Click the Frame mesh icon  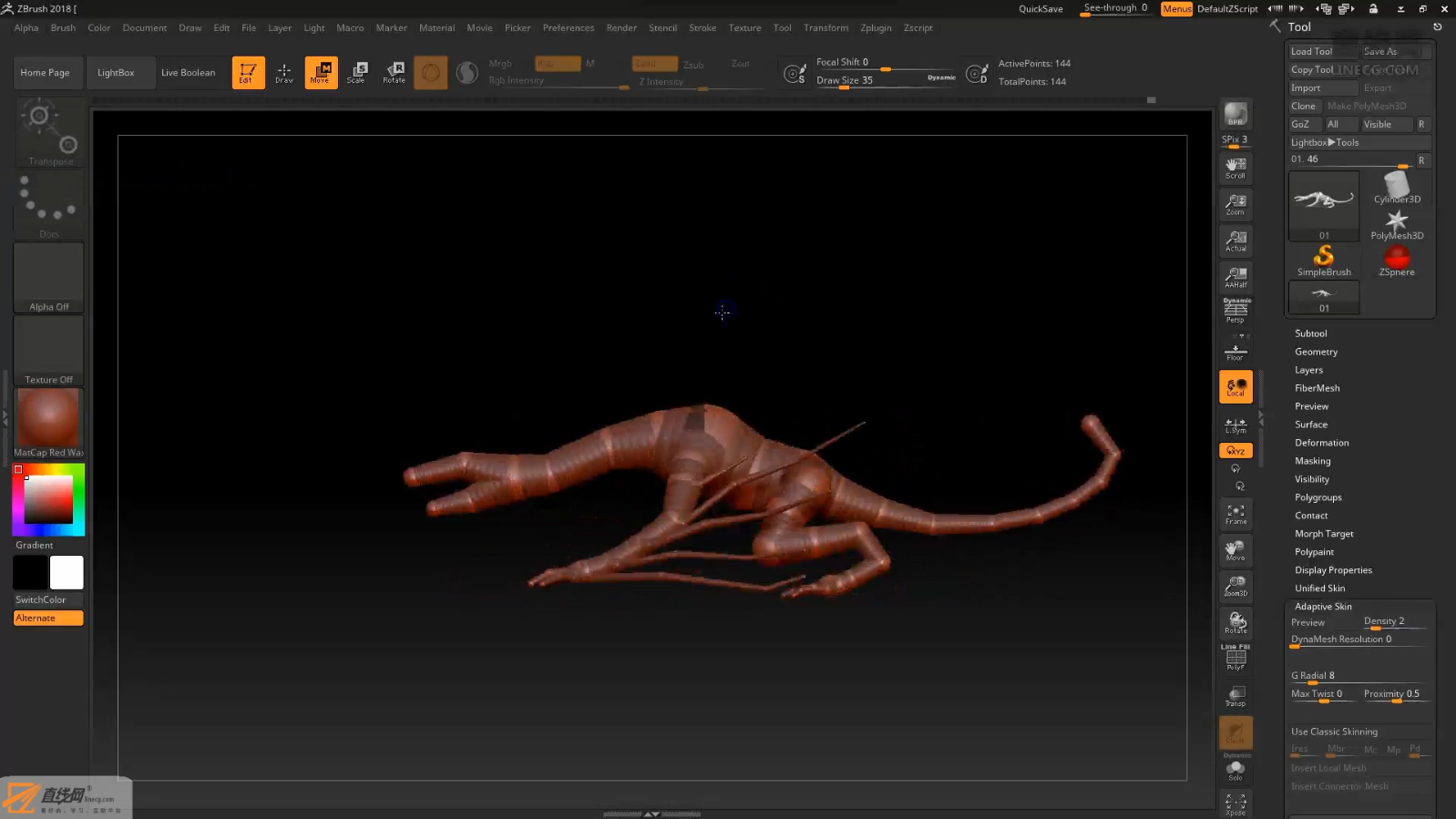[1236, 514]
